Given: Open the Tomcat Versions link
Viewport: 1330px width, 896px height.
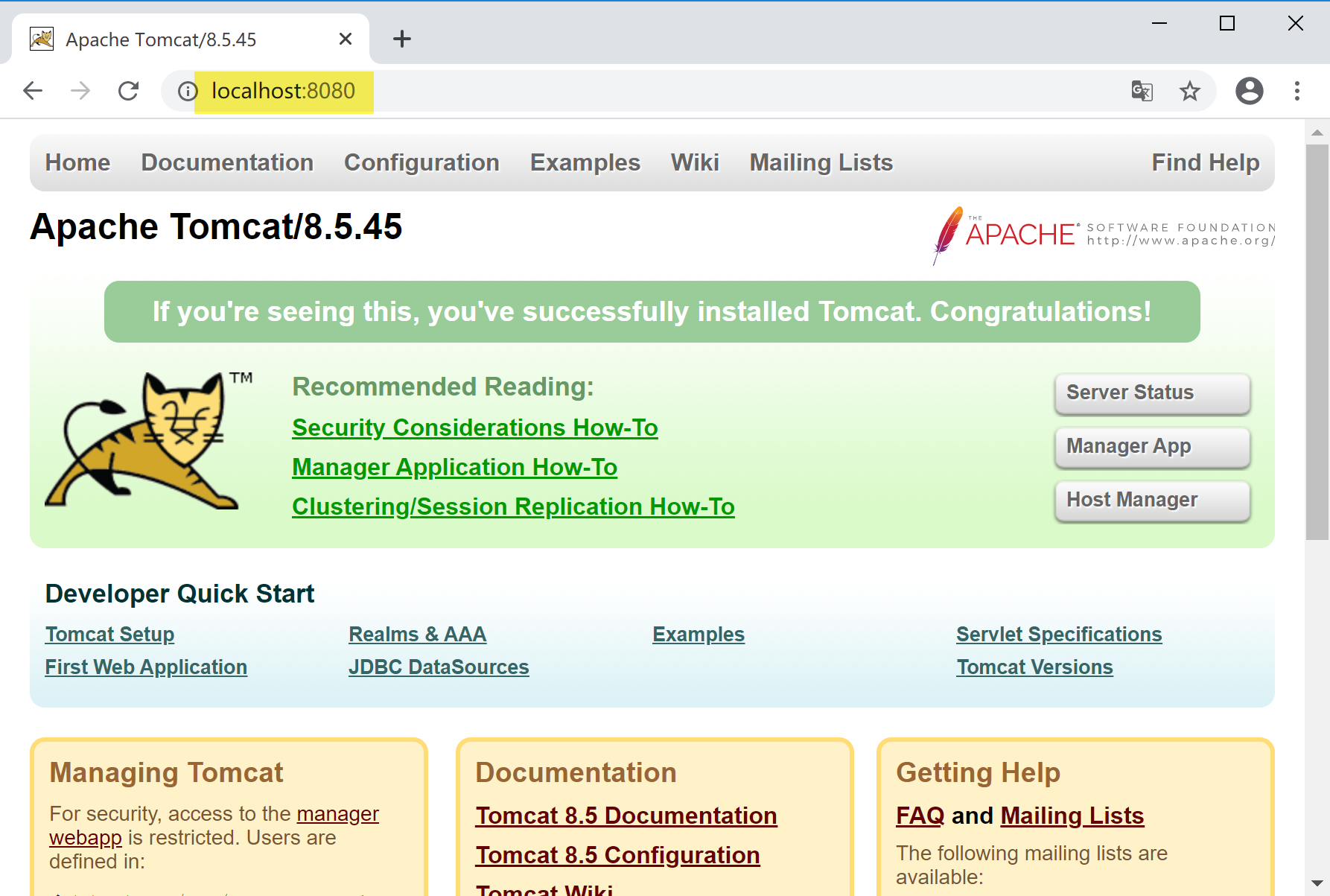Looking at the screenshot, I should (x=1035, y=667).
